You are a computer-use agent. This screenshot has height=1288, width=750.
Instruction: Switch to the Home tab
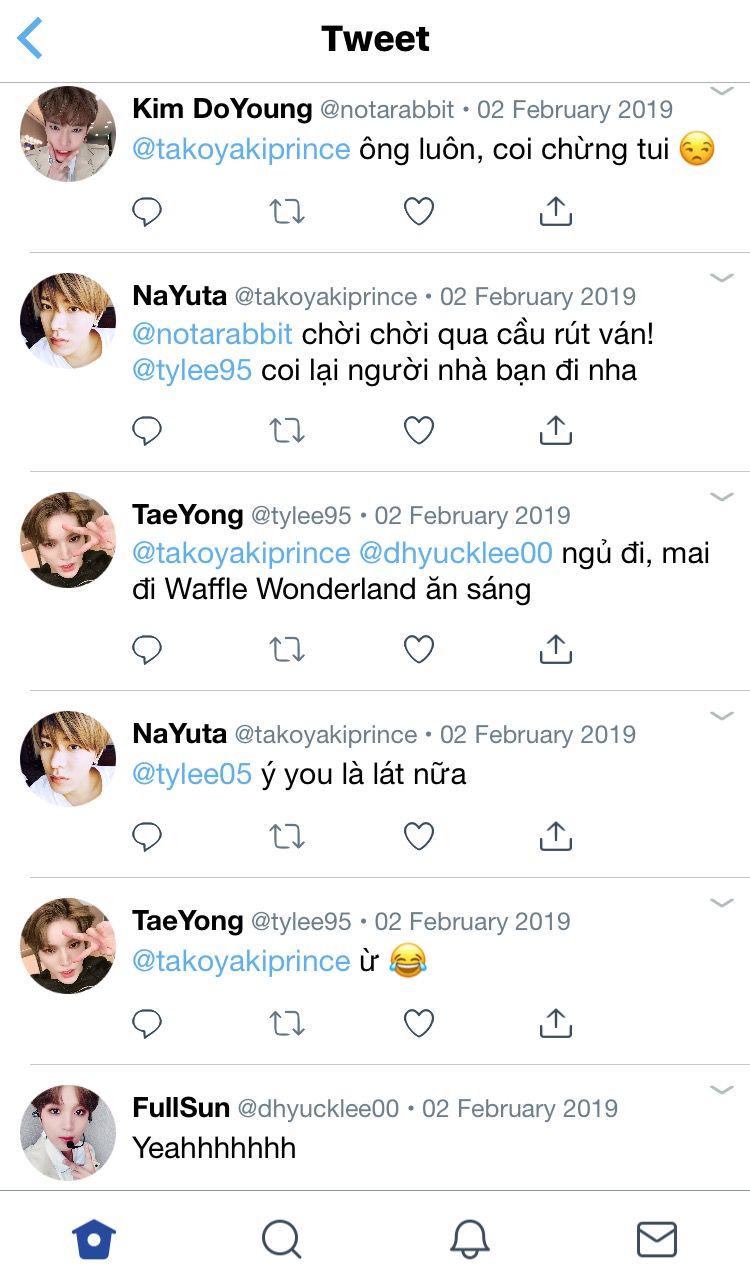94,1240
